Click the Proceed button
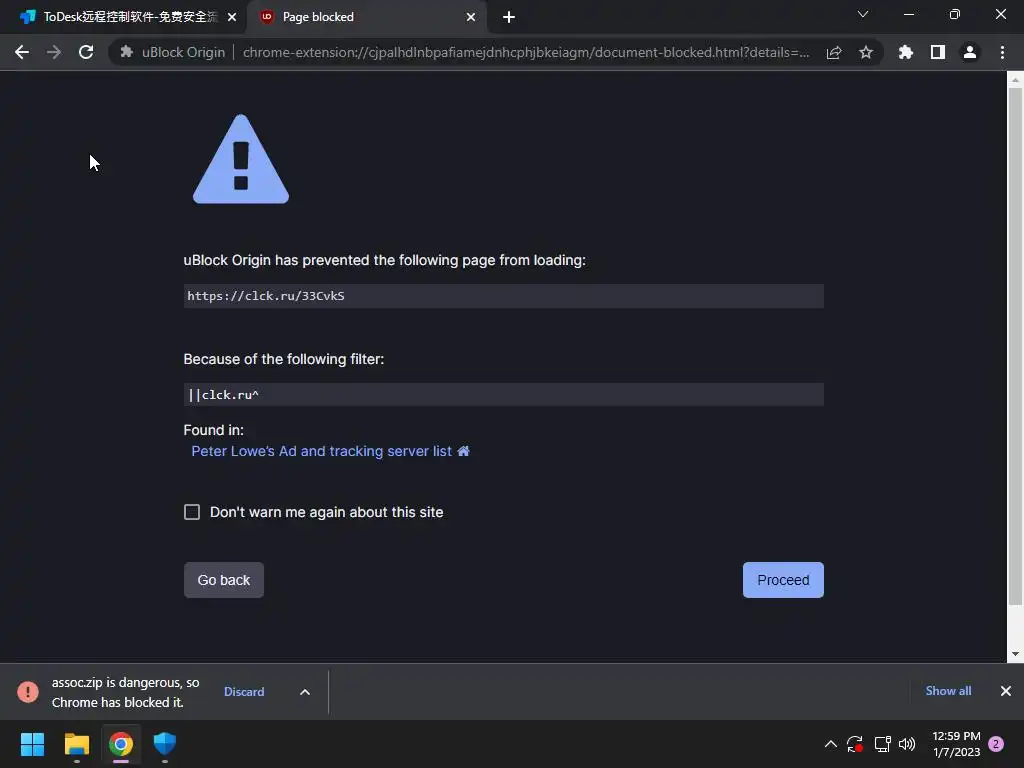The image size is (1024, 768). point(783,580)
